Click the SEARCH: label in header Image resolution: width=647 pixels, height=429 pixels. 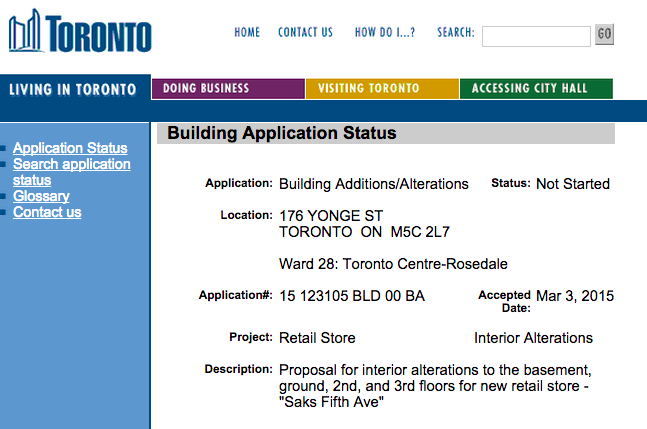pyautogui.click(x=456, y=32)
